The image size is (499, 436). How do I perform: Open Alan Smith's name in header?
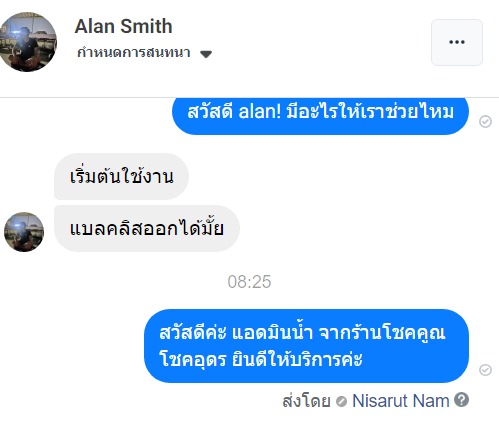[x=123, y=26]
